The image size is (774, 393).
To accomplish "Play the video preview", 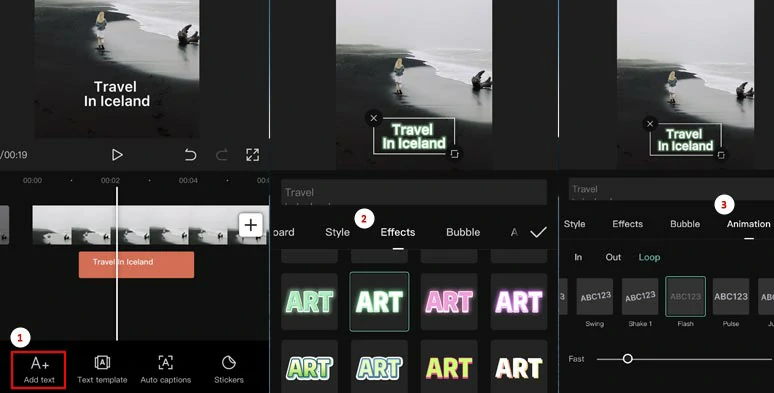I will [x=117, y=155].
